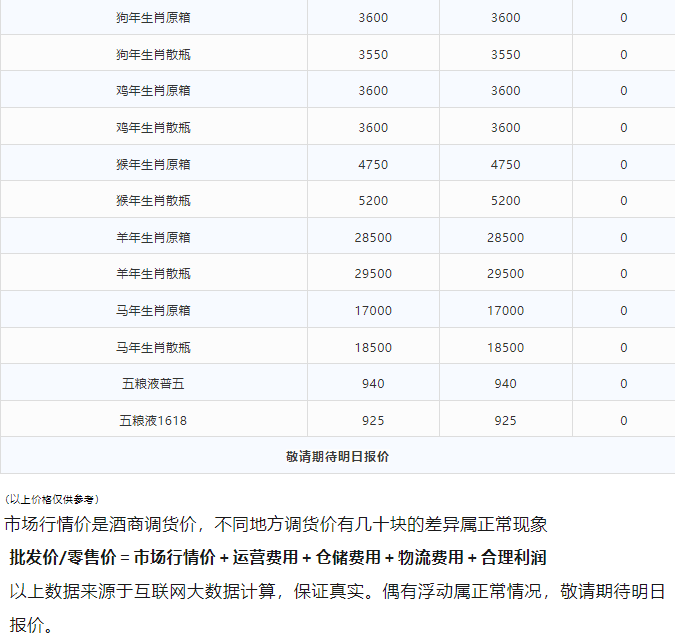This screenshot has height=640, width=675.
Task: Select the right 940 price for 五粮液普五
Action: (506, 384)
